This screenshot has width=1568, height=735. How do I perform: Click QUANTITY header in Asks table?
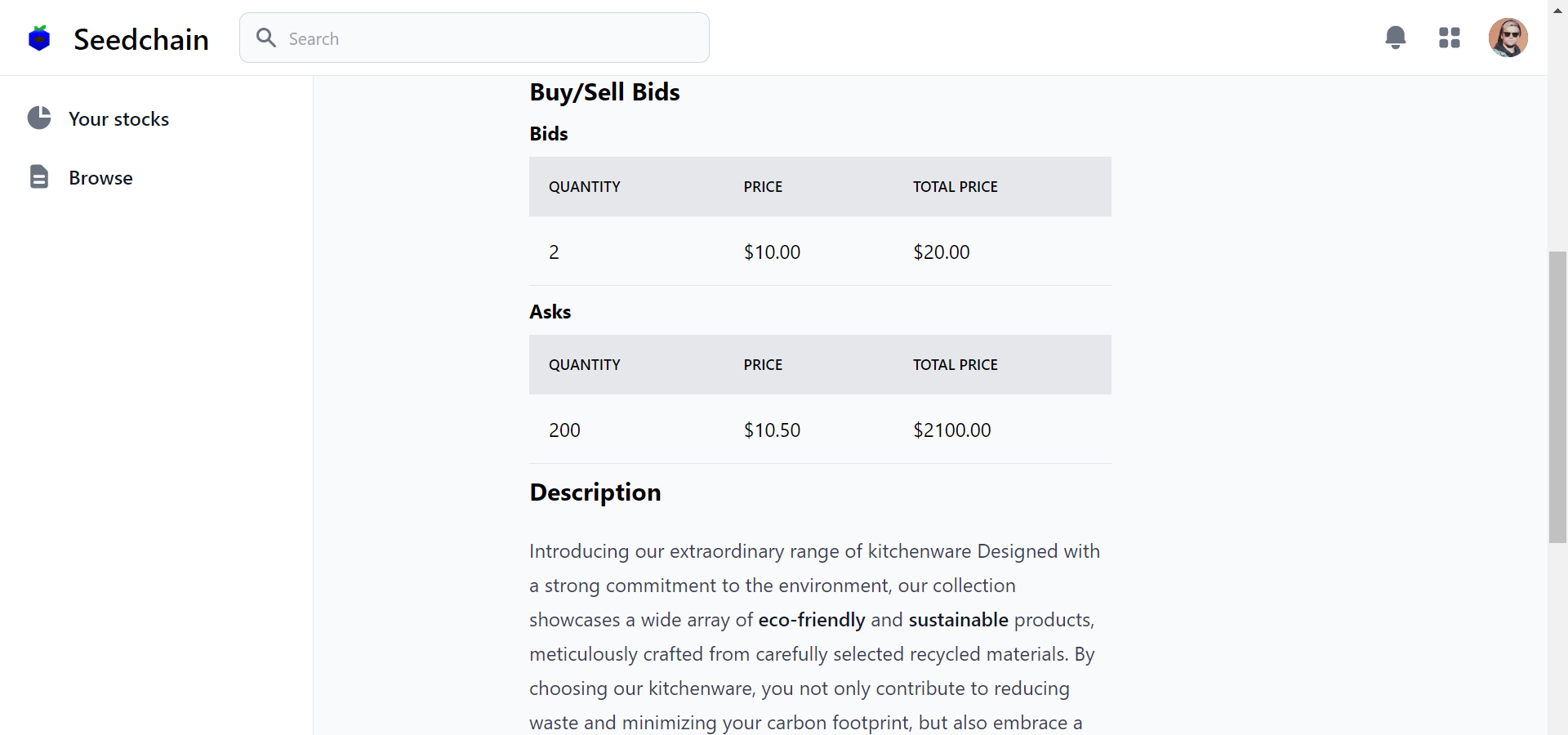point(584,365)
